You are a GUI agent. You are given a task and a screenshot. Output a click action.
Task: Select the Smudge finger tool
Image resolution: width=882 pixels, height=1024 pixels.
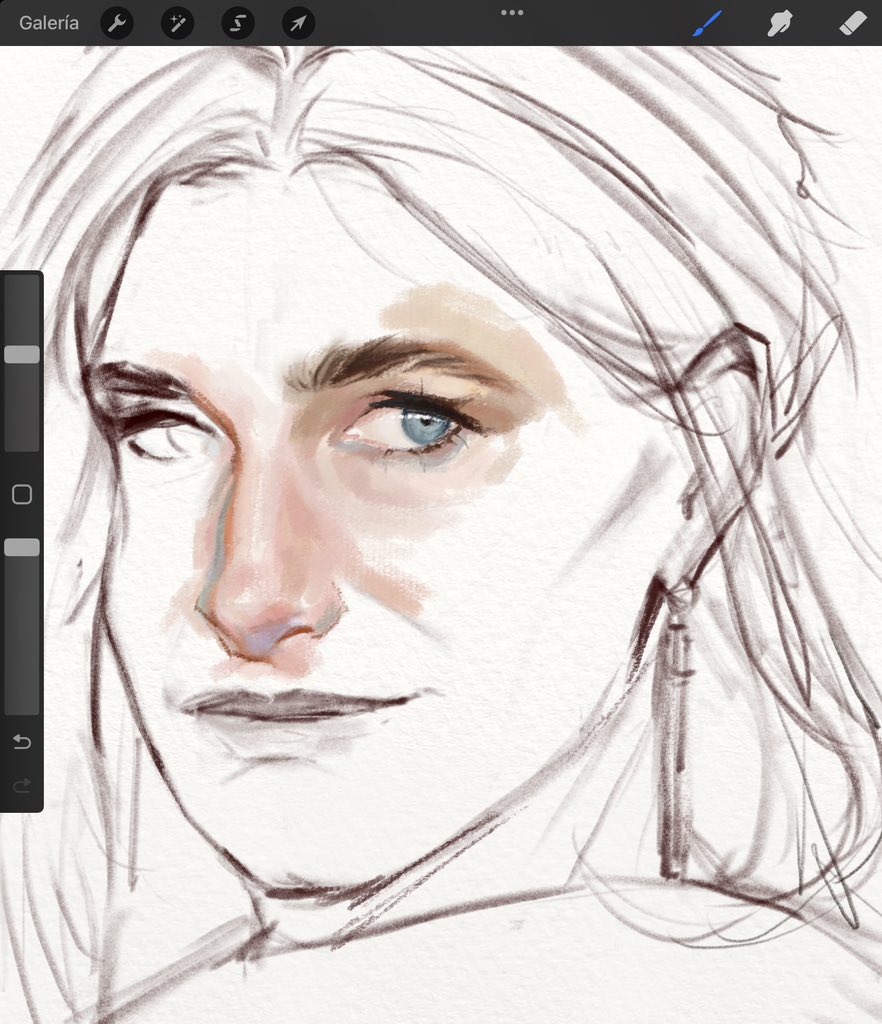pyautogui.click(x=779, y=23)
